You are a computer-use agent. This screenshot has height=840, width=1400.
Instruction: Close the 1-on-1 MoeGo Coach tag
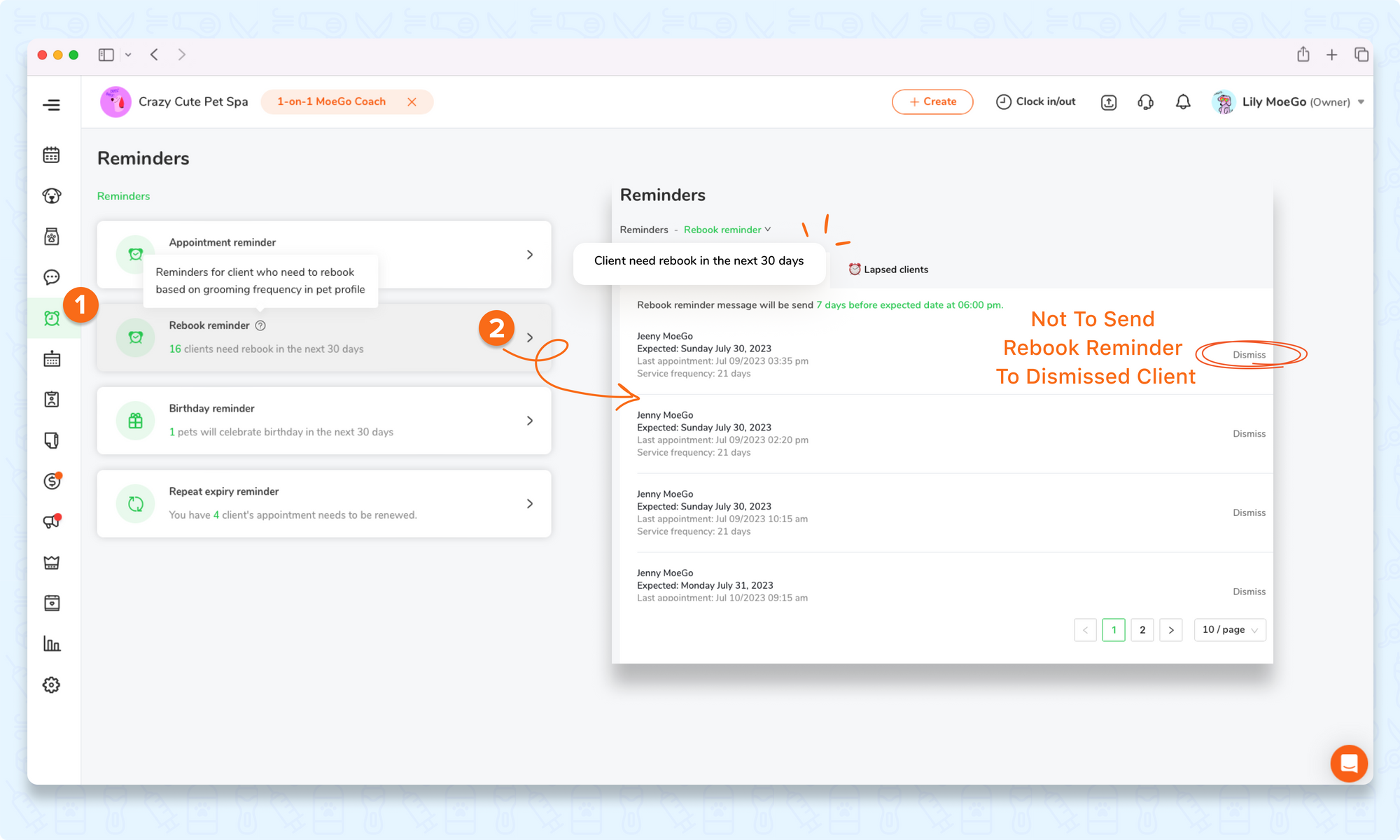(412, 102)
